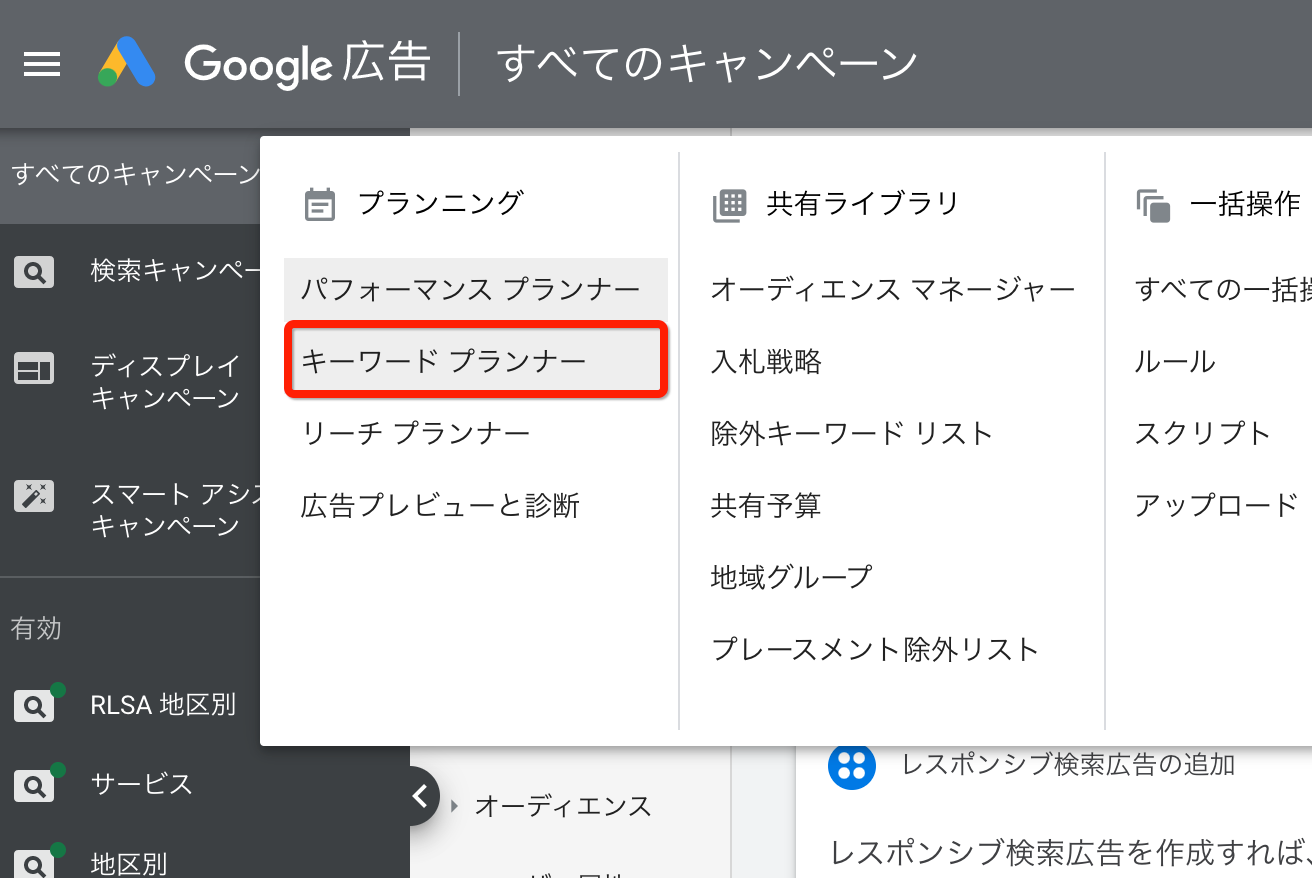Open オーディエンス マネージャー
Viewport: 1312px width, 878px height.
(x=892, y=290)
